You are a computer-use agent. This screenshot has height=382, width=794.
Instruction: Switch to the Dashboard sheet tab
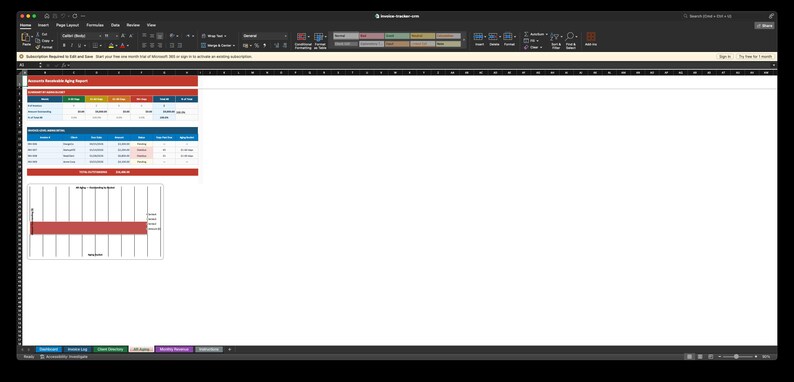[49, 350]
